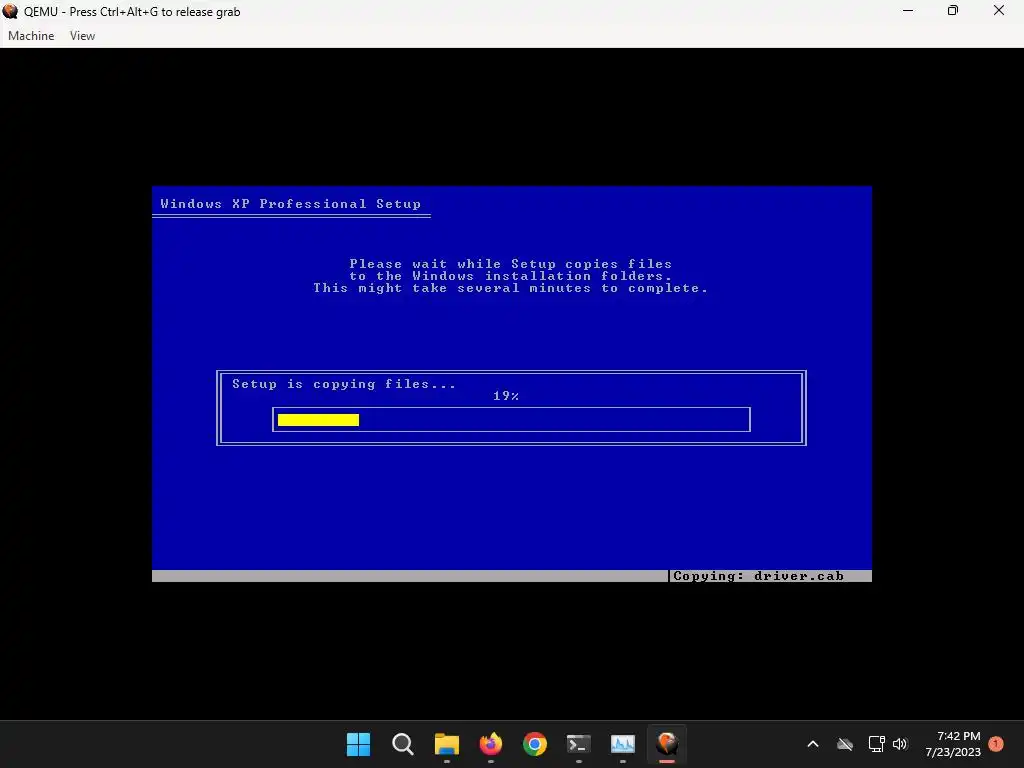Open taskbar Search
The image size is (1024, 768).
(x=402, y=744)
